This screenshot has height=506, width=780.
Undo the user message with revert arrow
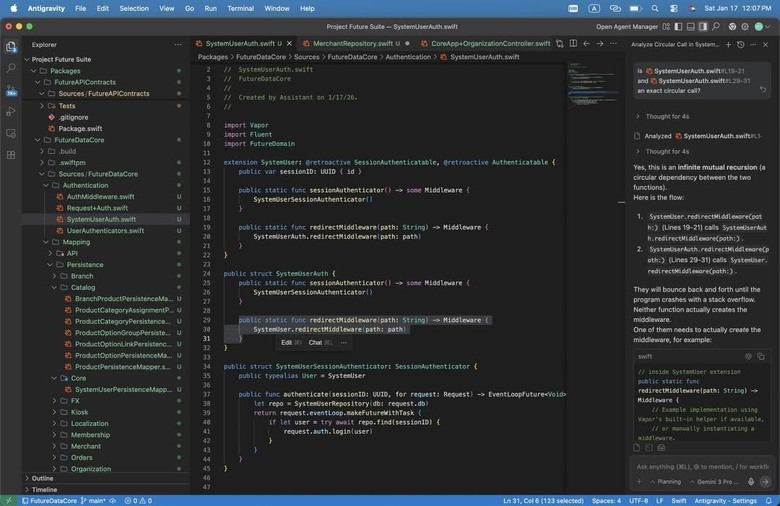click(763, 90)
